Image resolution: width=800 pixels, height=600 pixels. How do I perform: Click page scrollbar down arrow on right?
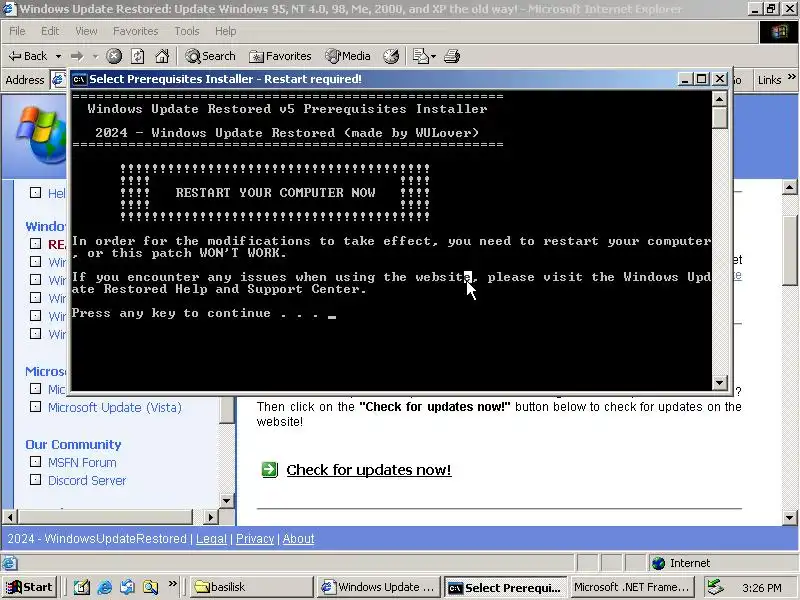(x=789, y=518)
